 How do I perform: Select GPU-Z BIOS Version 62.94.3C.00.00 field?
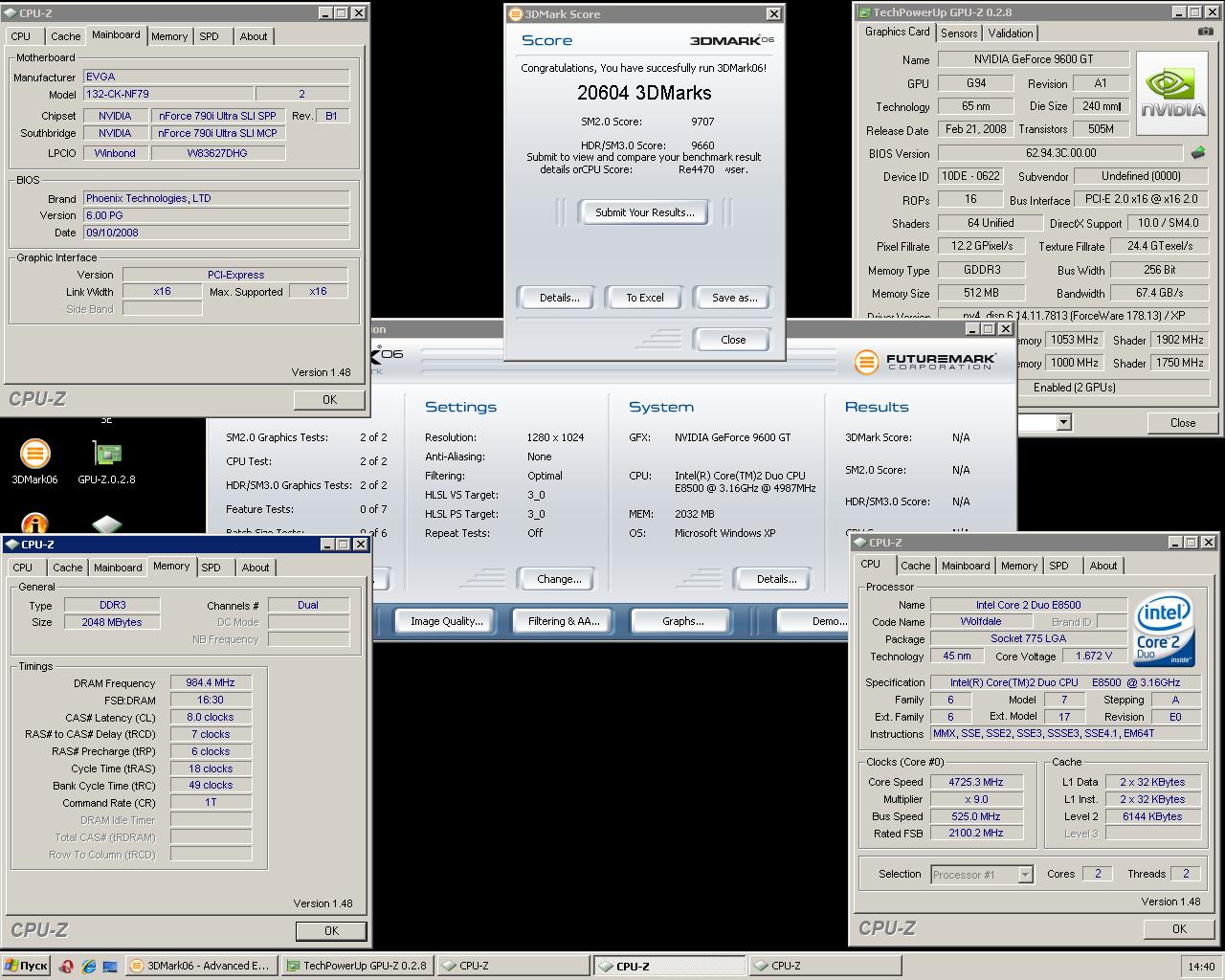point(1060,153)
